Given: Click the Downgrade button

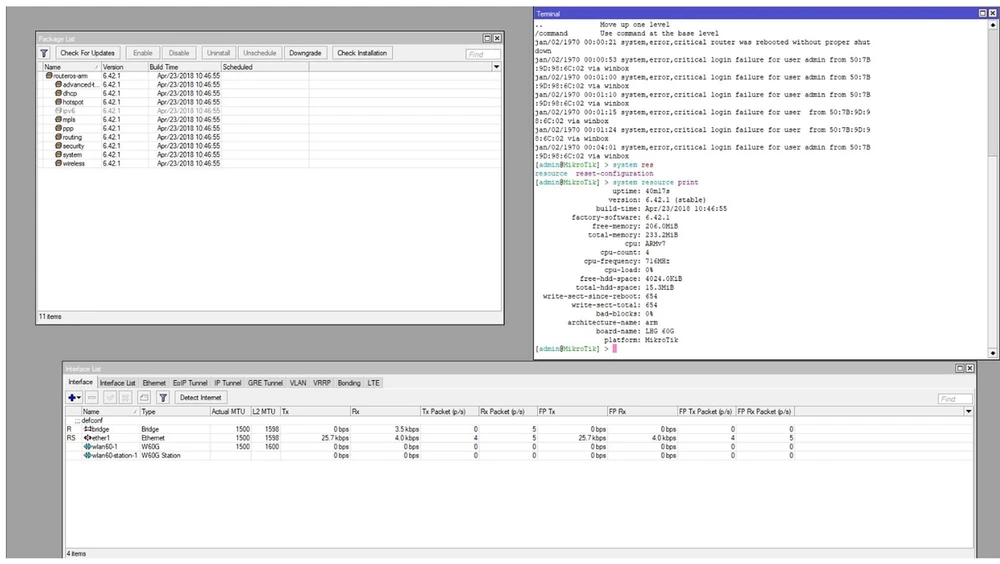Looking at the screenshot, I should coord(305,53).
